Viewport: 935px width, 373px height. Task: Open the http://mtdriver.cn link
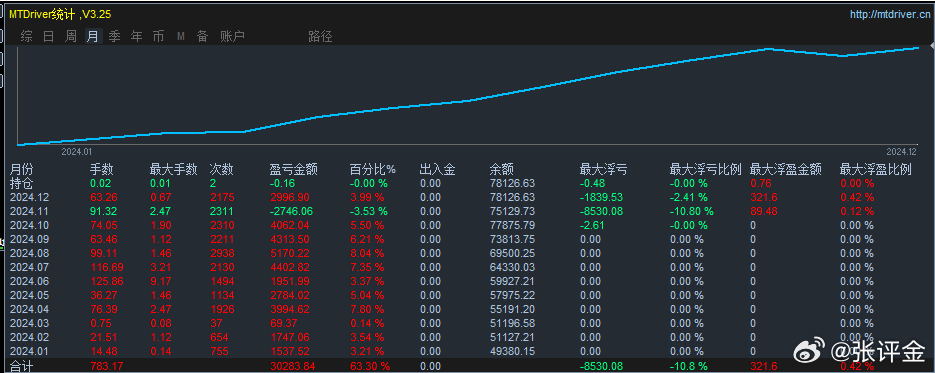coord(890,14)
